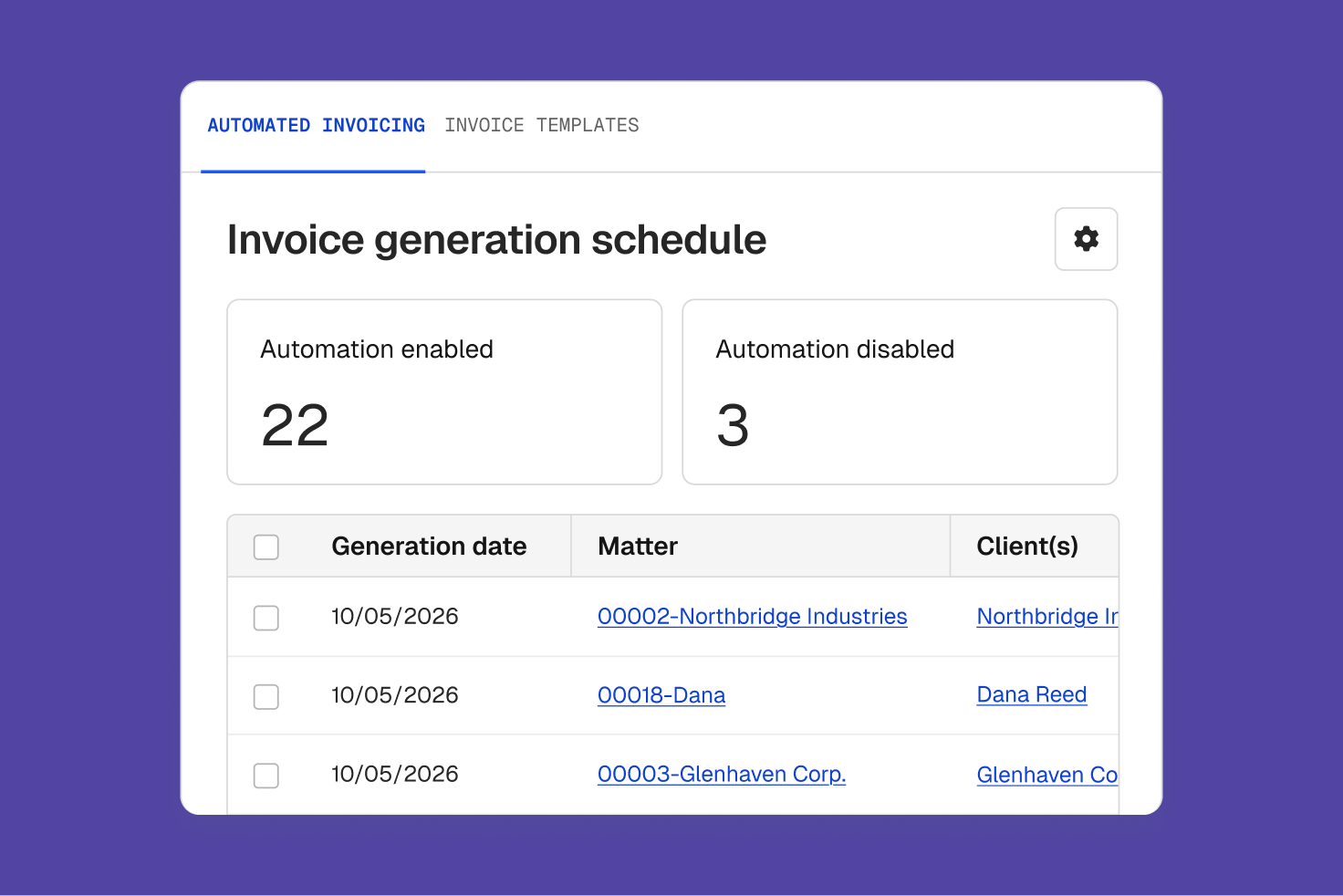The height and width of the screenshot is (896, 1343).
Task: Switch to Automated Invoicing tab
Action: click(x=316, y=125)
